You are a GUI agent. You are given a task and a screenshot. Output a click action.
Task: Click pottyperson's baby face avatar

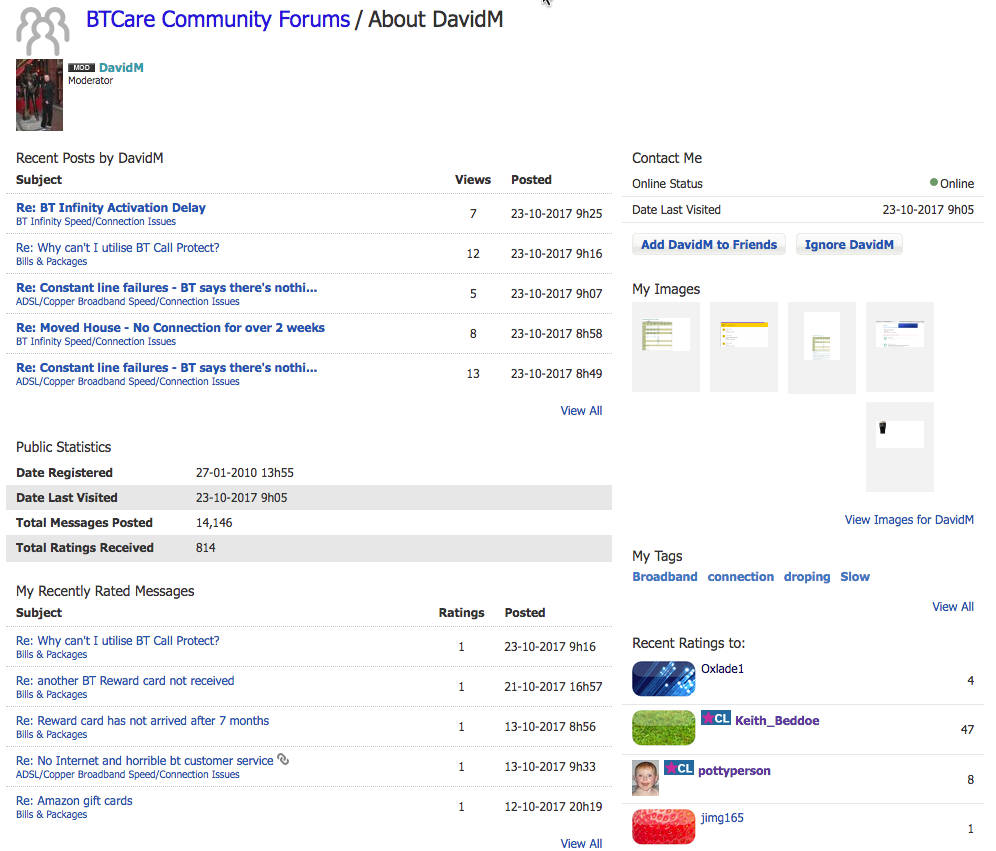(645, 777)
